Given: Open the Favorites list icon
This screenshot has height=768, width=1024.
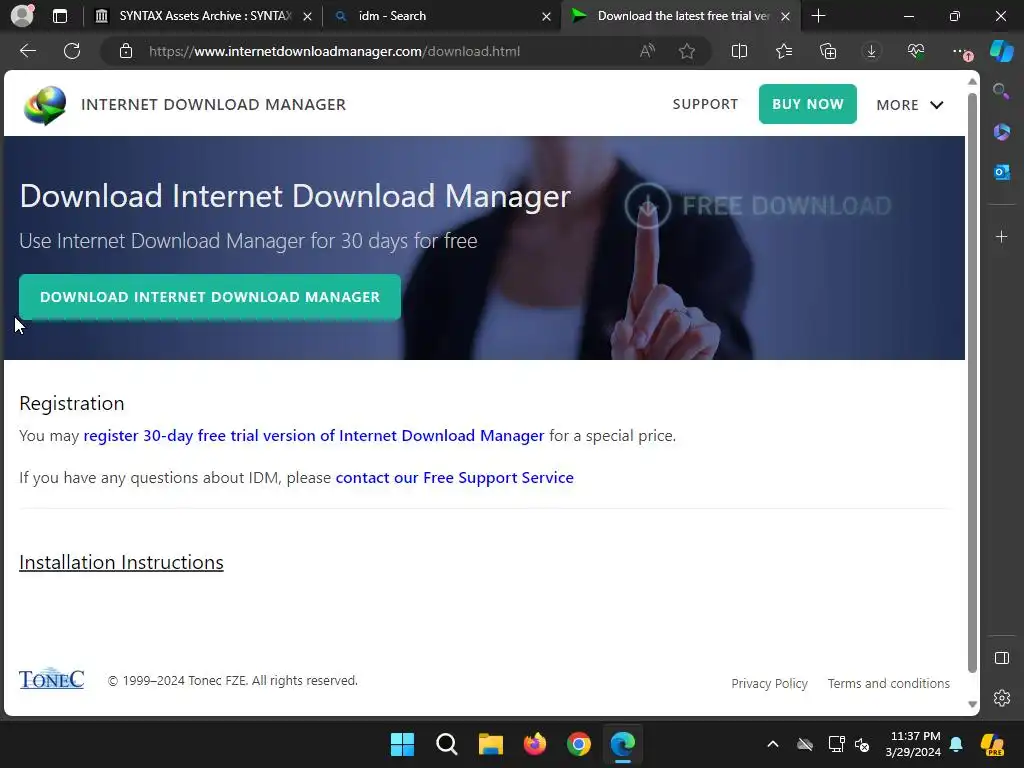Looking at the screenshot, I should (x=784, y=51).
